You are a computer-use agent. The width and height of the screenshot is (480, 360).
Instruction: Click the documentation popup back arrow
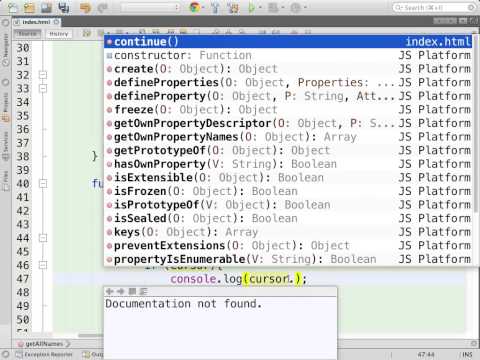[109, 292]
